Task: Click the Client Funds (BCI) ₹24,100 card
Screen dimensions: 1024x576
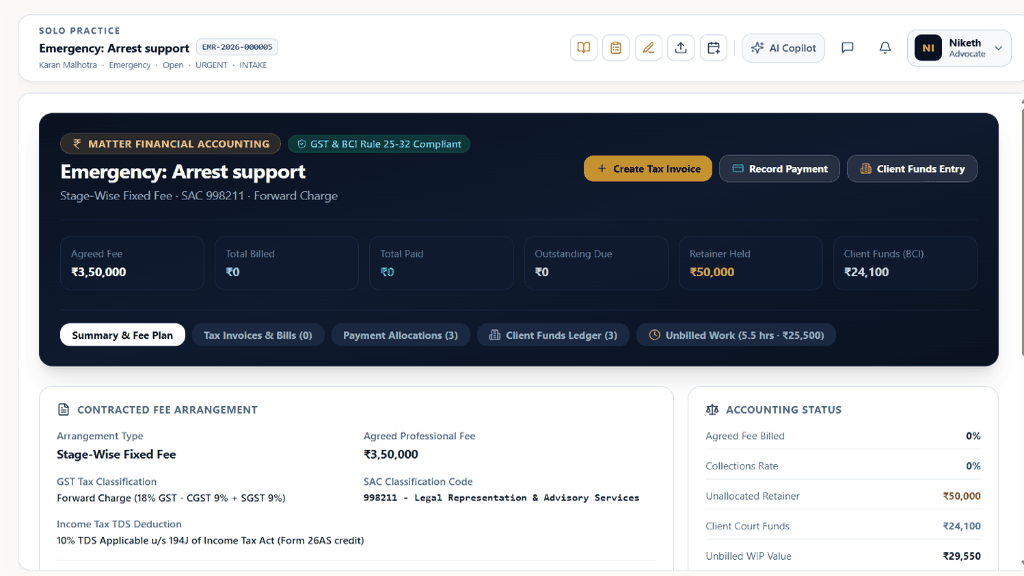Action: pos(905,263)
